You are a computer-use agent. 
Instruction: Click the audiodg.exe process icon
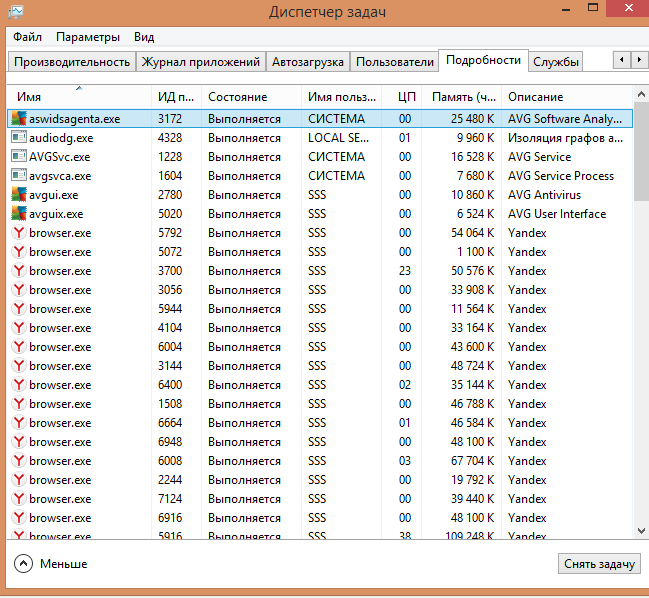[19, 137]
